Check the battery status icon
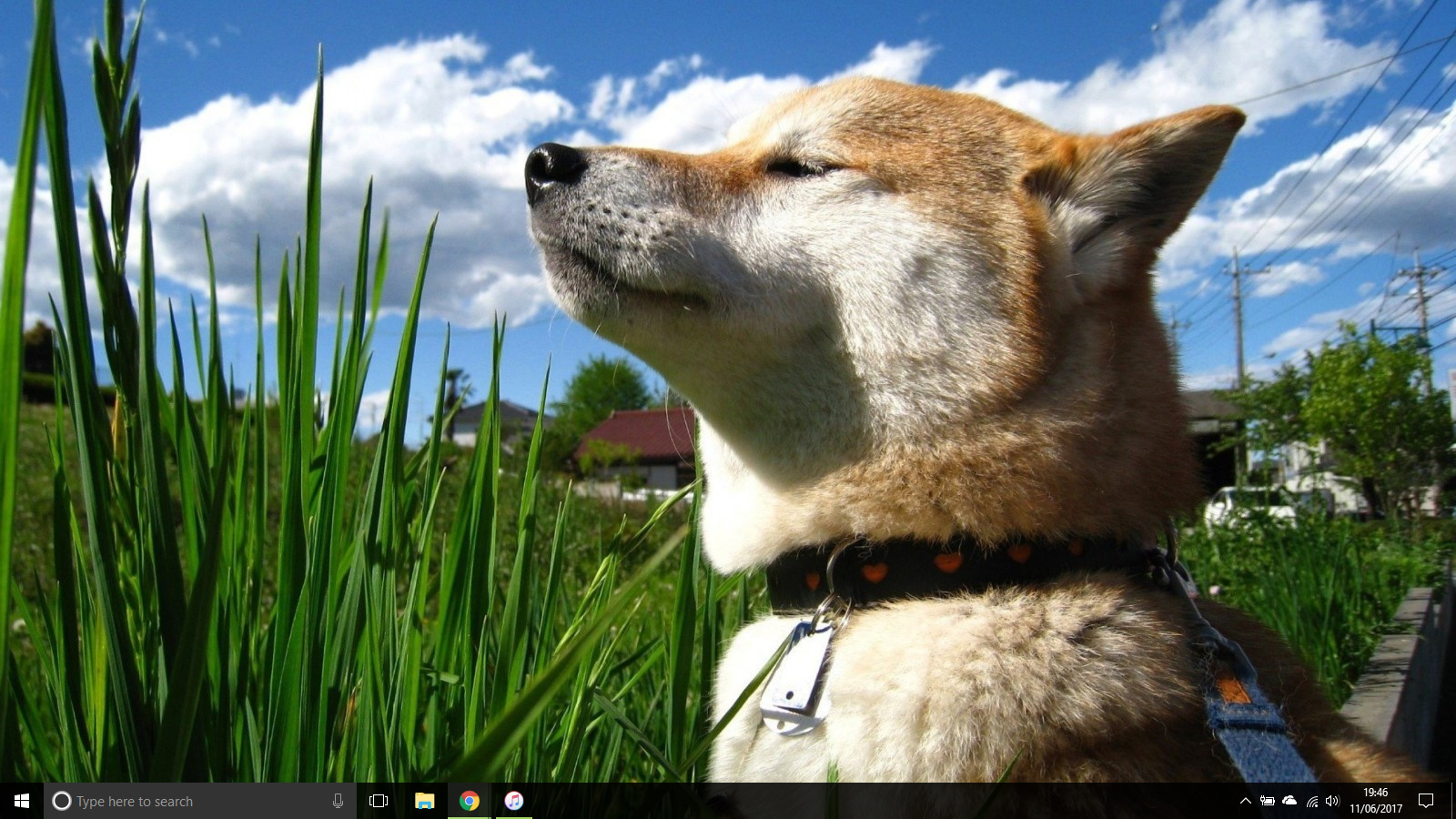The image size is (1456, 819). pos(1267,801)
